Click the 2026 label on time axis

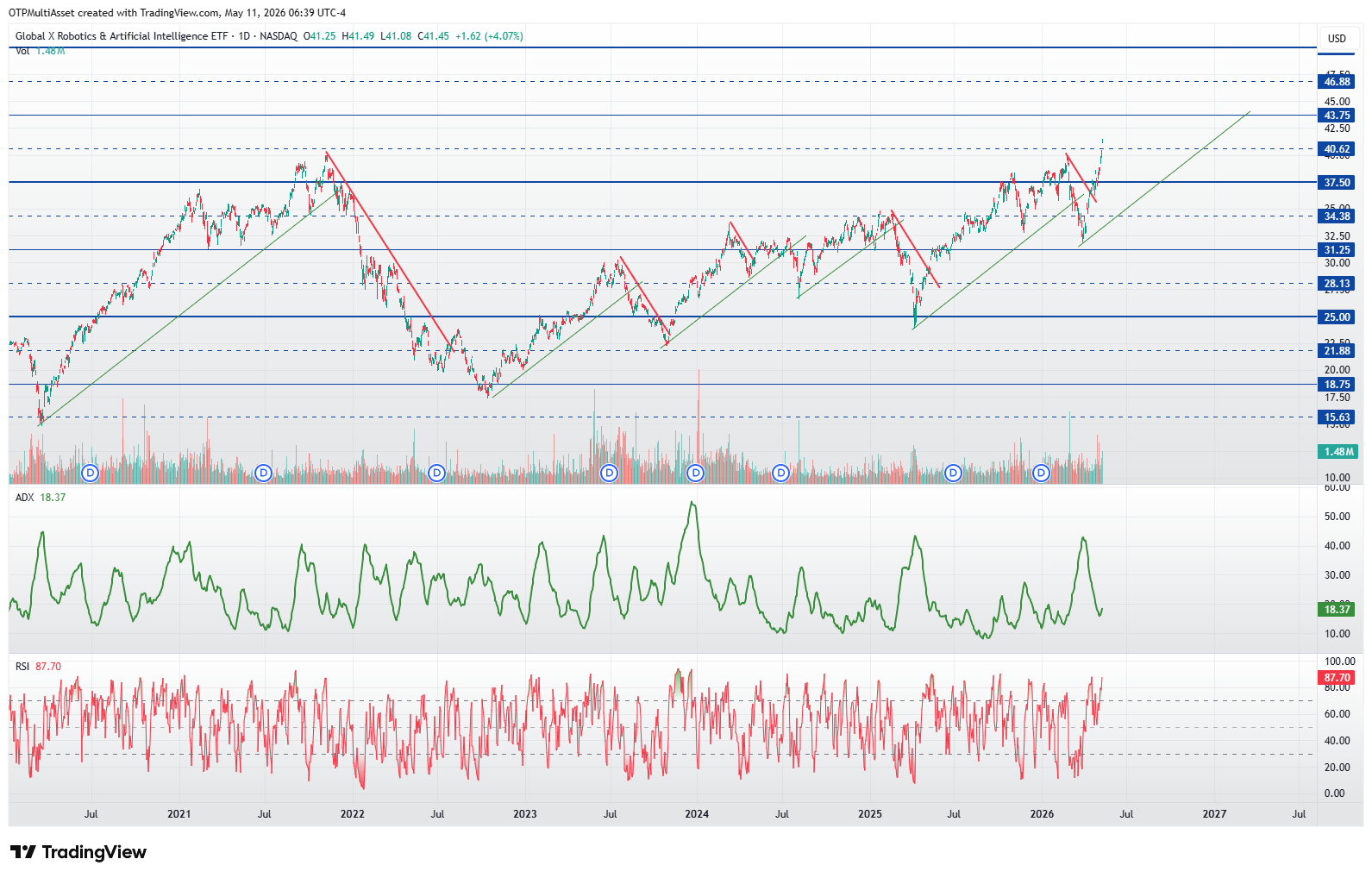[x=1042, y=814]
